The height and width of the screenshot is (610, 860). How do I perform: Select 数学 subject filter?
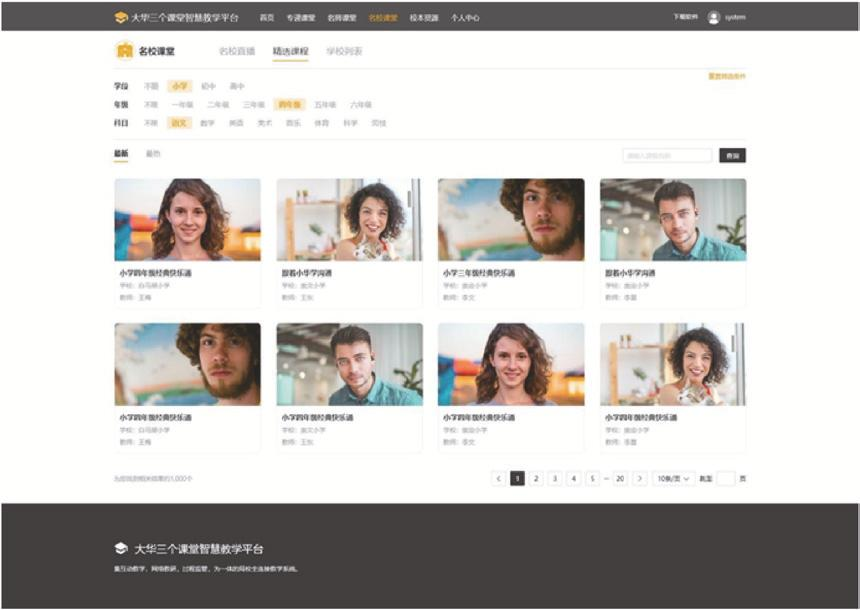(207, 123)
